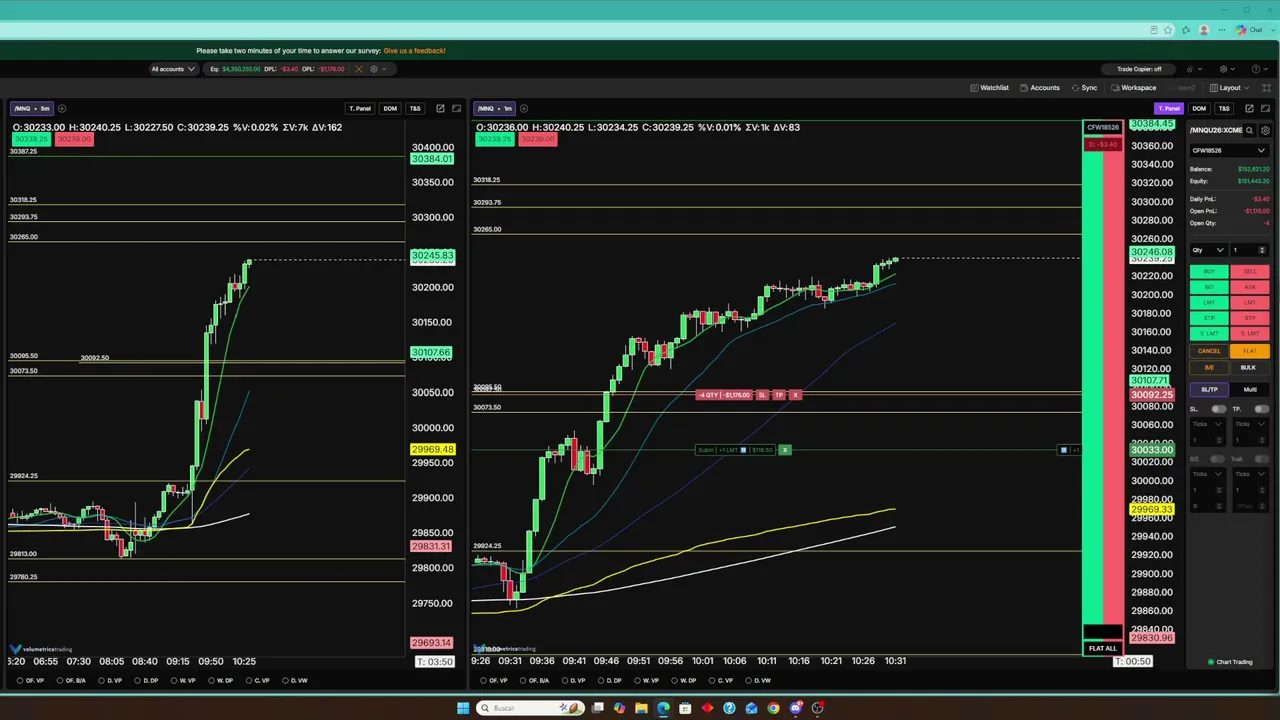Click the fullscreen icon next to Layout
1280x720 pixels.
point(1266,88)
